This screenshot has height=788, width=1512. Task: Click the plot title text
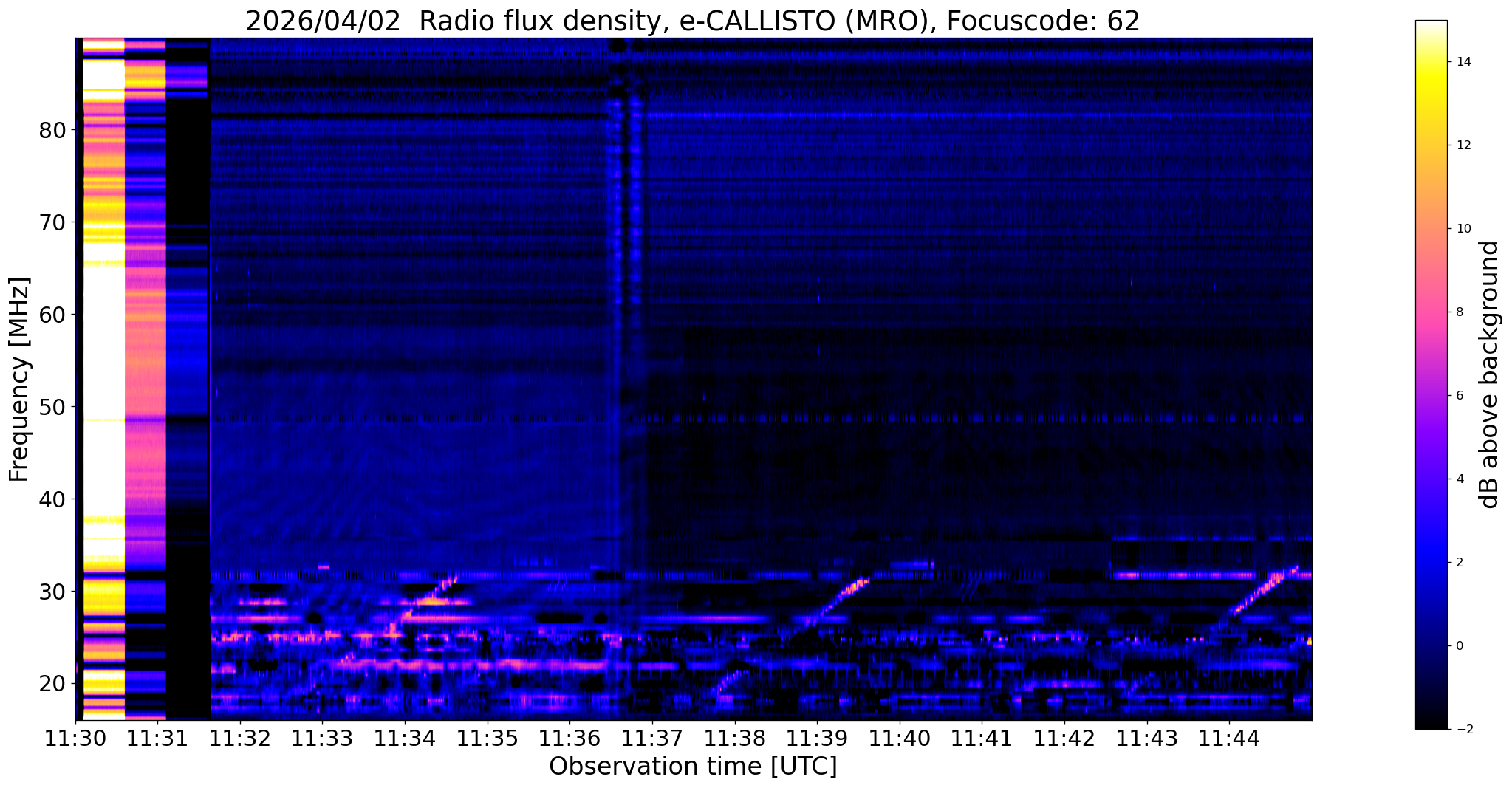click(x=693, y=21)
